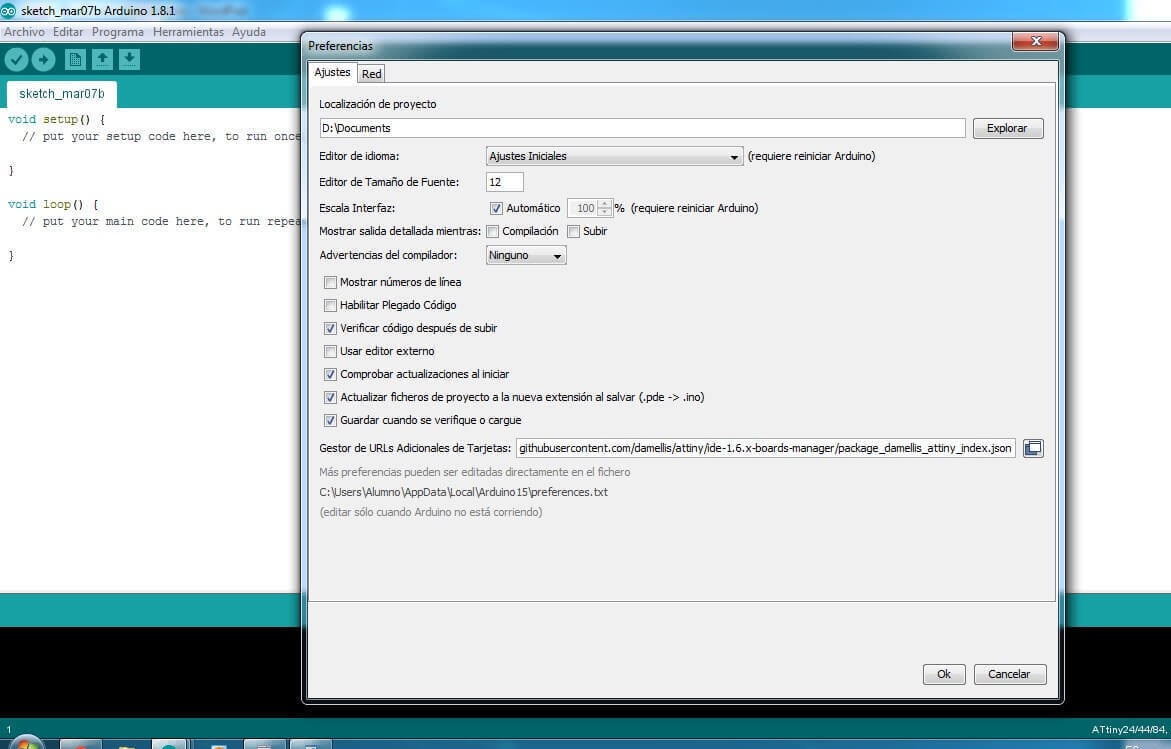
Task: Open the Archivo menu
Action: coord(24,32)
